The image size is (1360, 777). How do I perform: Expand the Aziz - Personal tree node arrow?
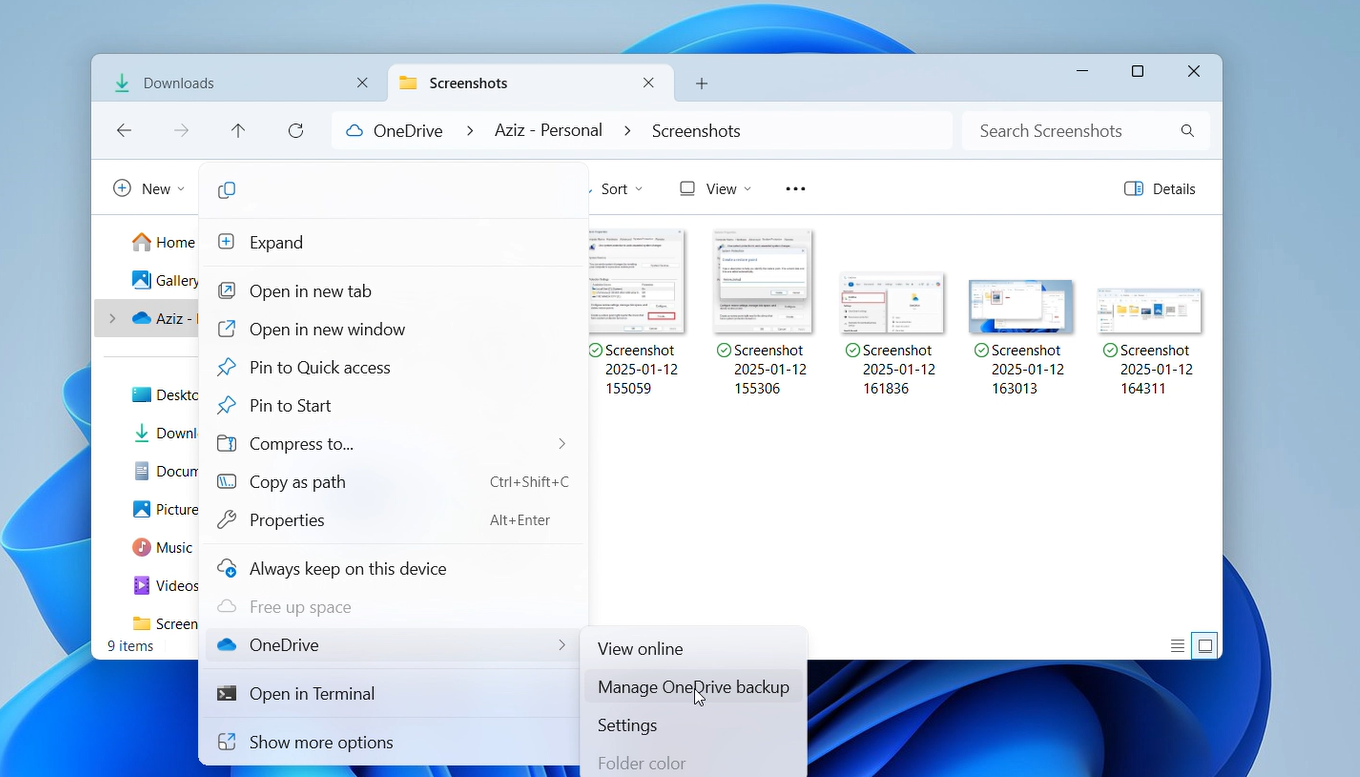112,318
